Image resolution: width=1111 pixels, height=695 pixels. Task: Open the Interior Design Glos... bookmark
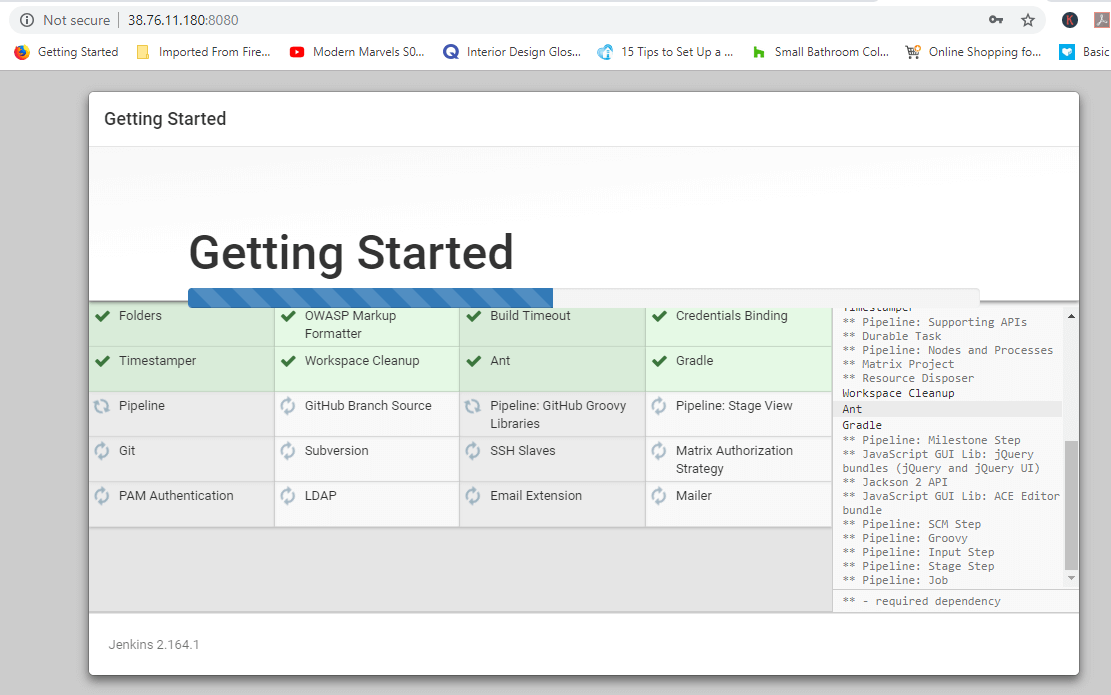pos(512,52)
